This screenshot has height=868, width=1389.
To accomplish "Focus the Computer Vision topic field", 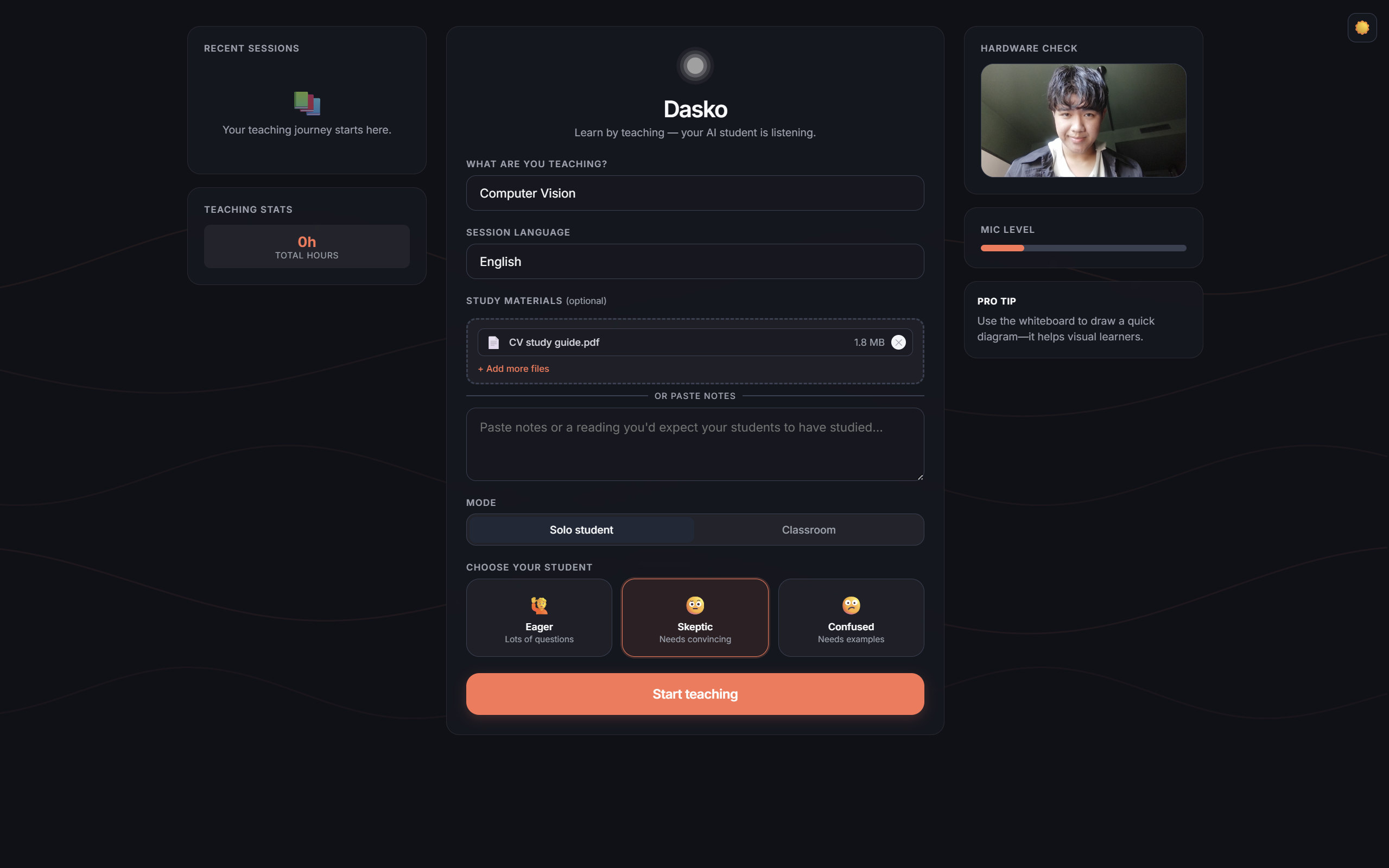I will (695, 193).
